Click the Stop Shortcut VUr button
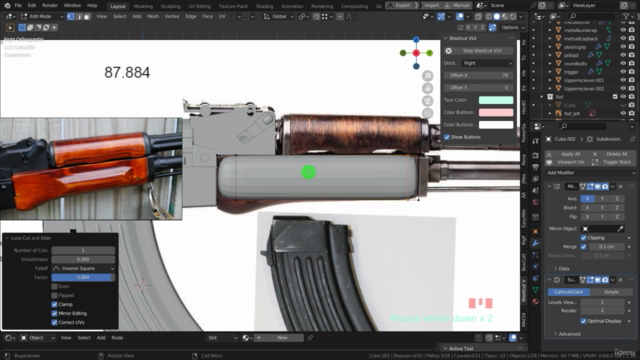Screen dimensions: 640x360 [x=478, y=51]
